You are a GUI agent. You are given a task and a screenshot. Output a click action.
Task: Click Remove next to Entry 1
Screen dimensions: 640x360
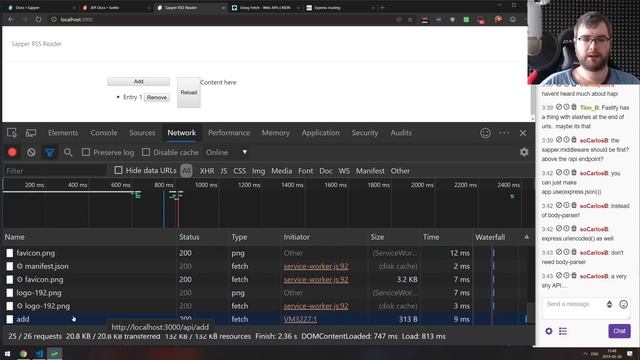pyautogui.click(x=157, y=98)
